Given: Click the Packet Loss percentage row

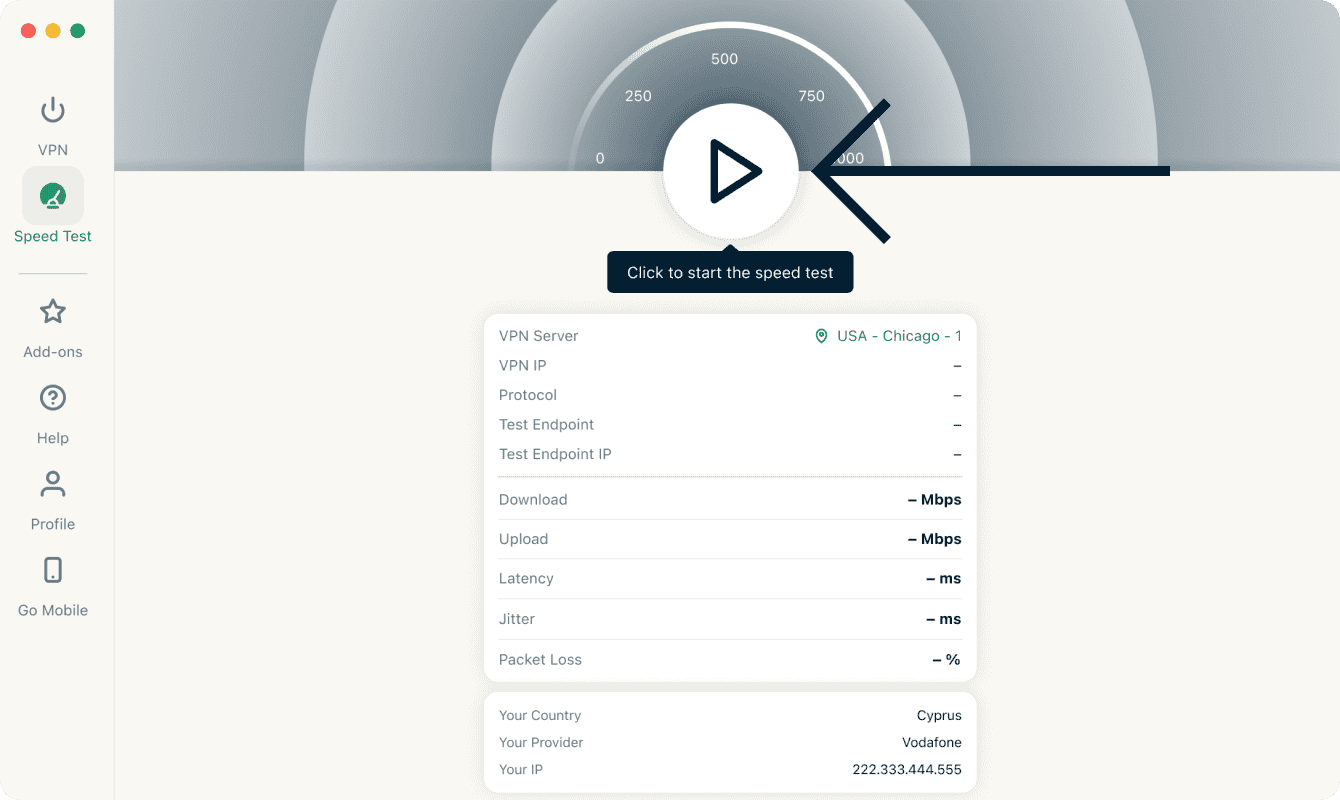Looking at the screenshot, I should pos(730,660).
